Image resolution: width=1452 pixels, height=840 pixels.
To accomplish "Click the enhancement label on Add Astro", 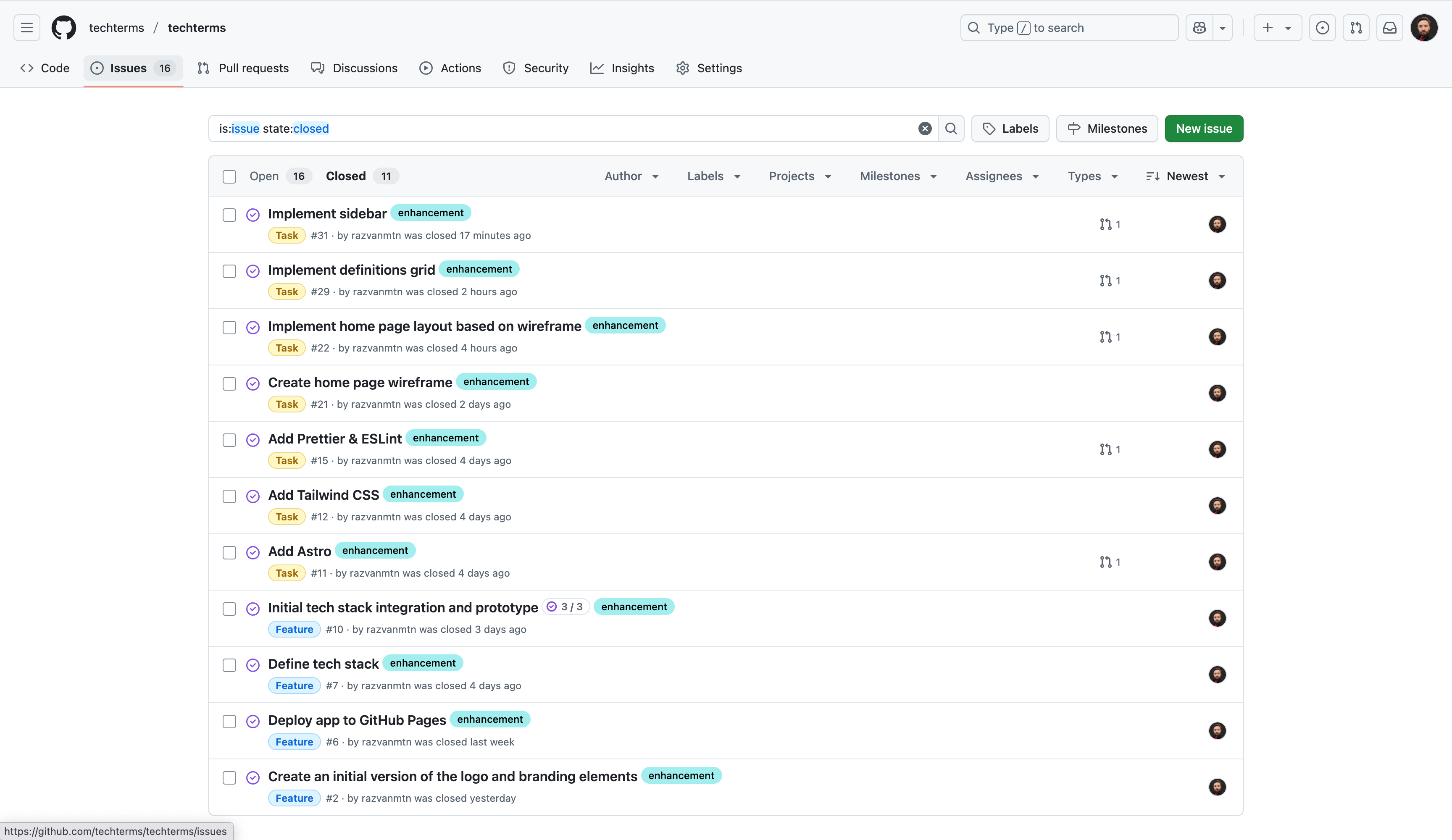I will point(374,550).
